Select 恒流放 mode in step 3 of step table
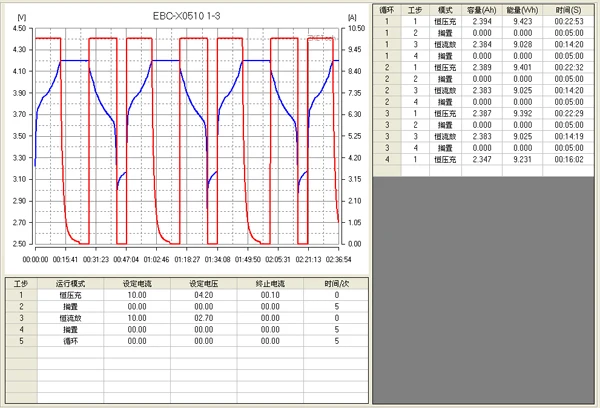 70,318
